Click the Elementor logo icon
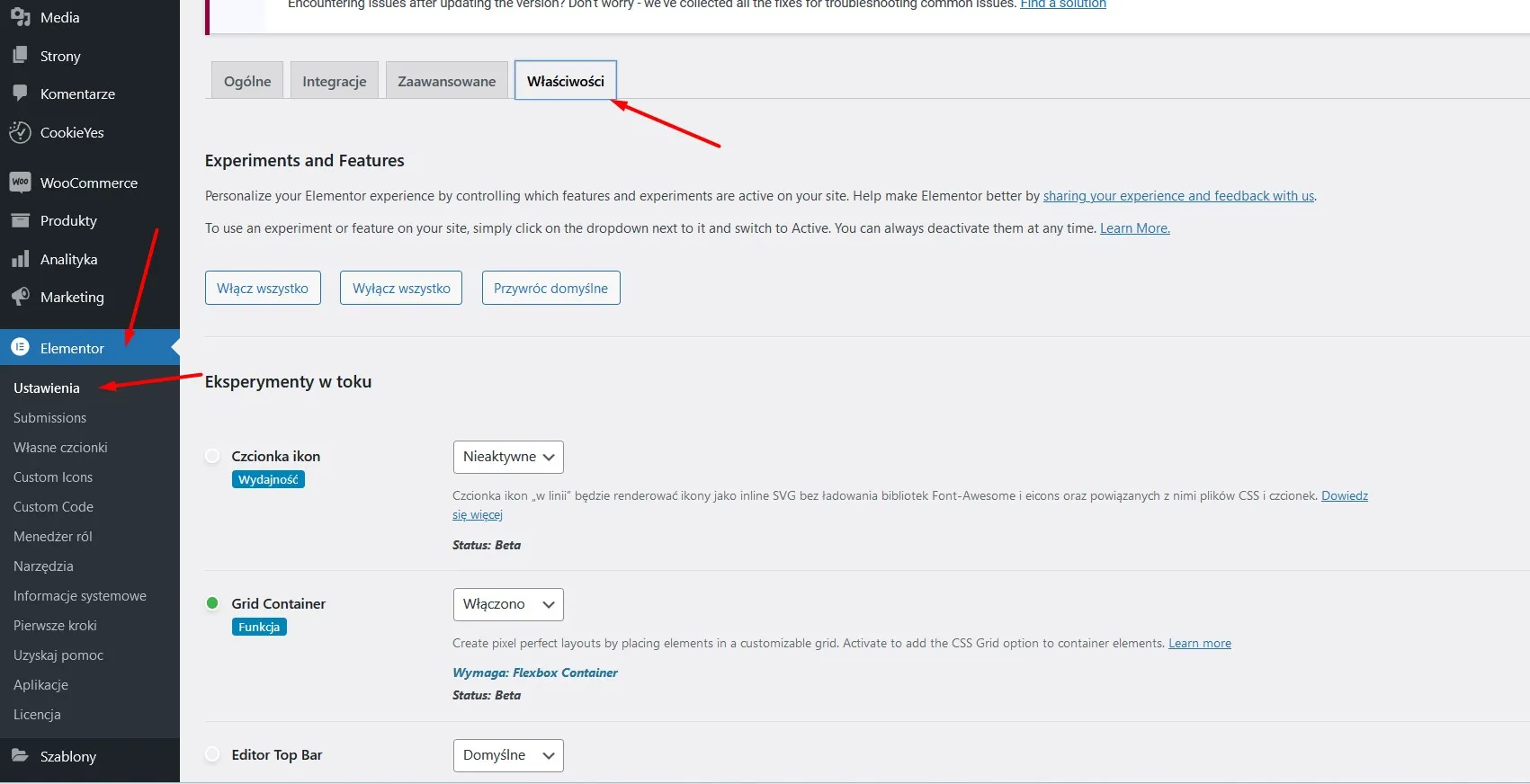Viewport: 1530px width, 784px height. [20, 347]
